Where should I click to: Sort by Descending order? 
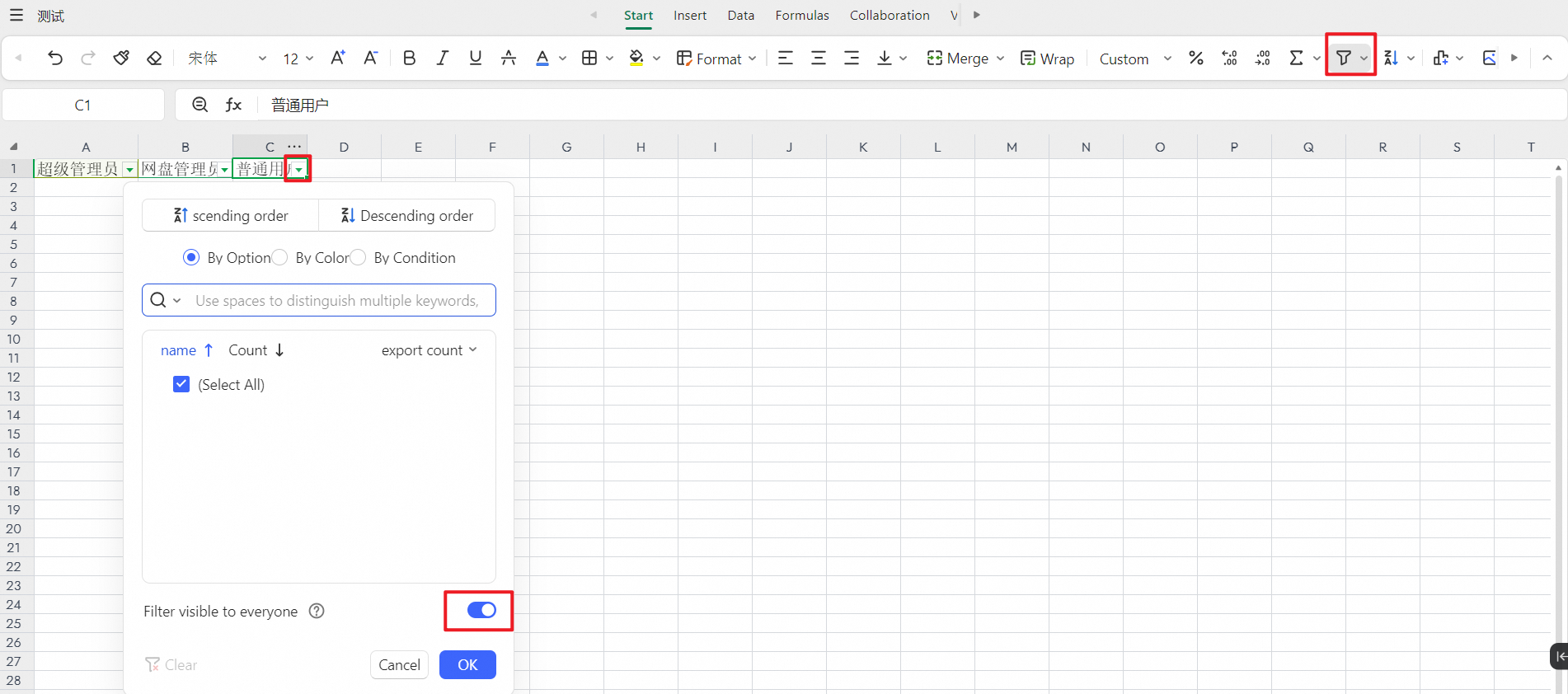(x=407, y=215)
